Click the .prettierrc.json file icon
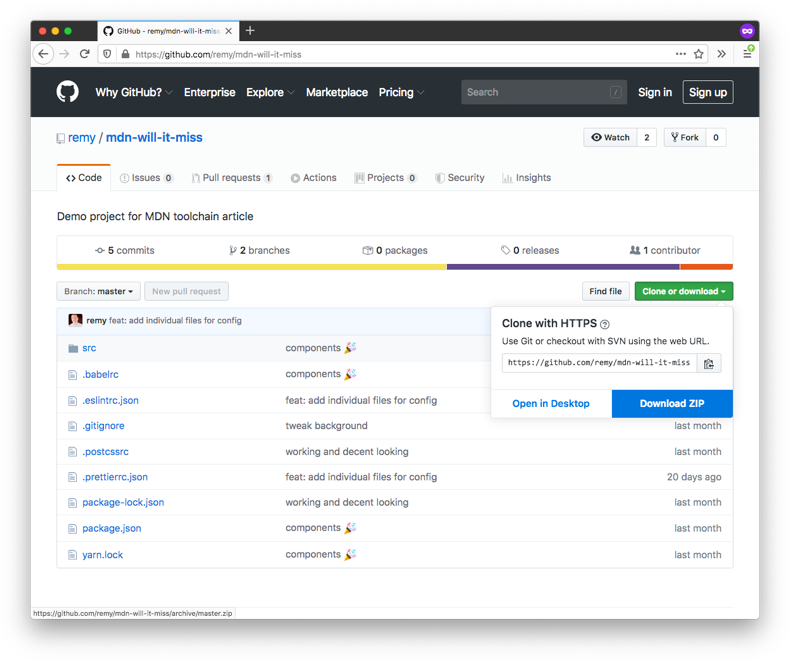 tap(73, 477)
